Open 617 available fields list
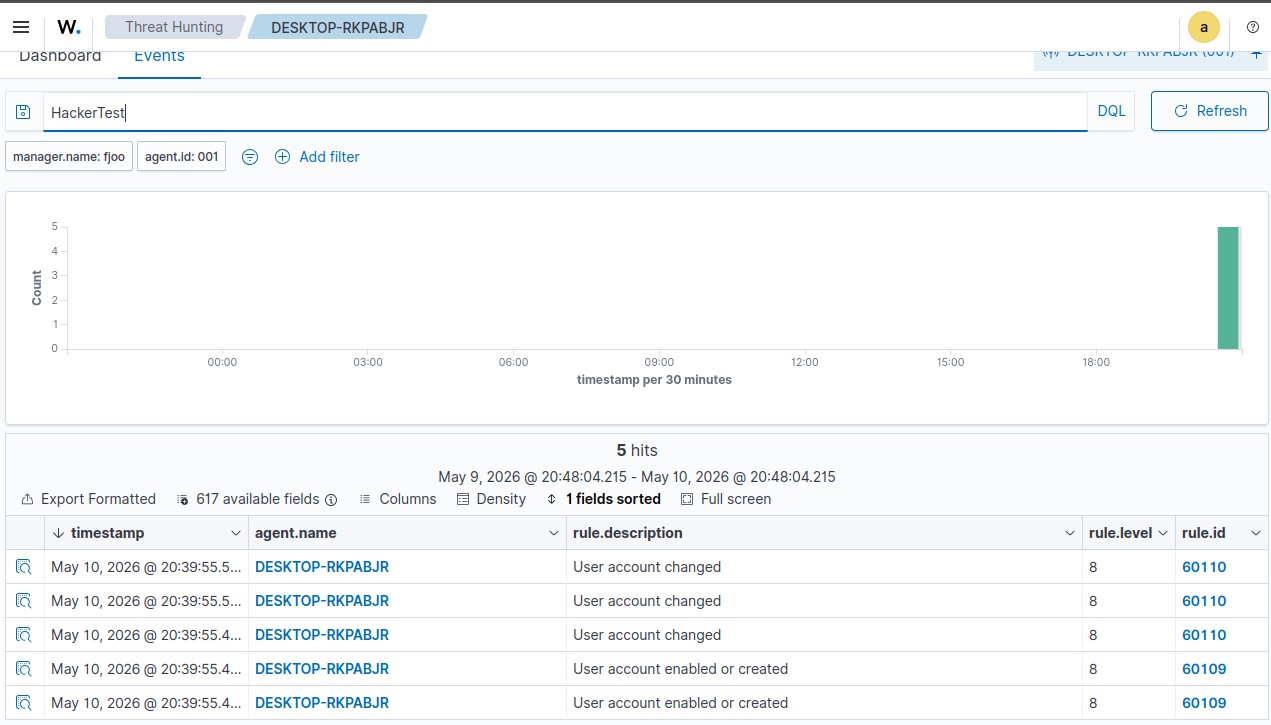Image resolution: width=1271 pixels, height=725 pixels. (248, 499)
